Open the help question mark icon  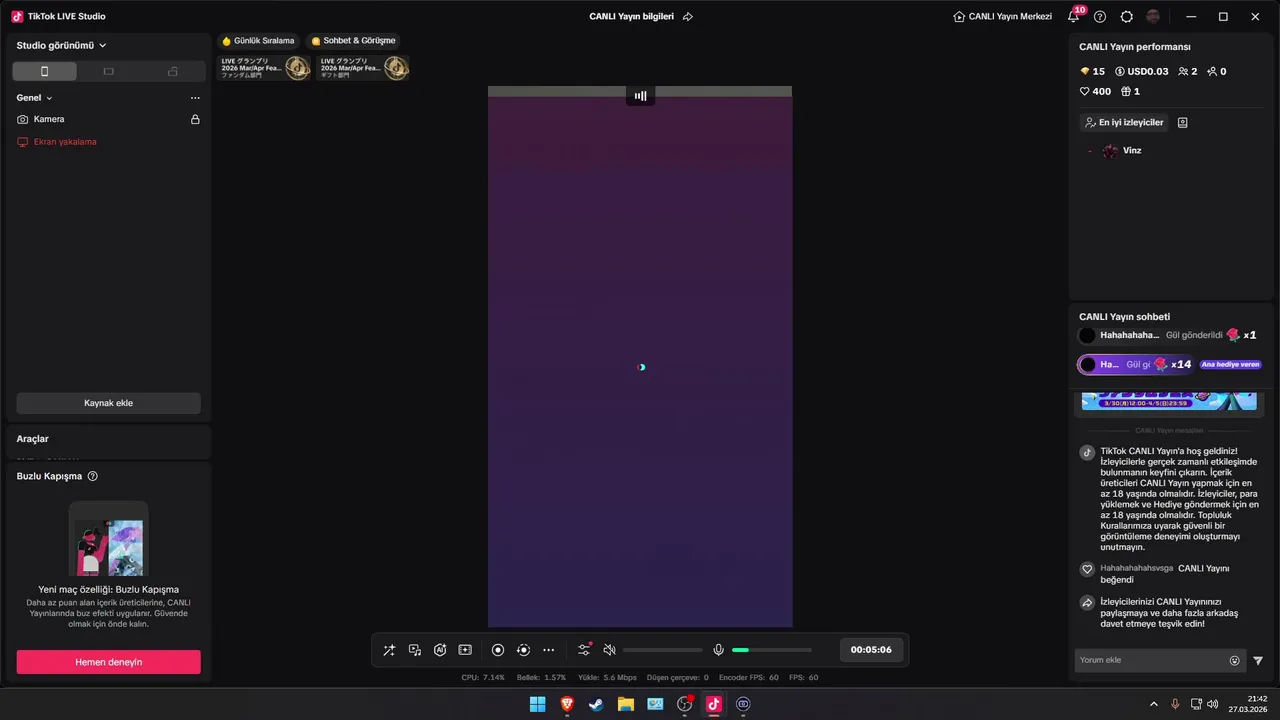pyautogui.click(x=1100, y=17)
